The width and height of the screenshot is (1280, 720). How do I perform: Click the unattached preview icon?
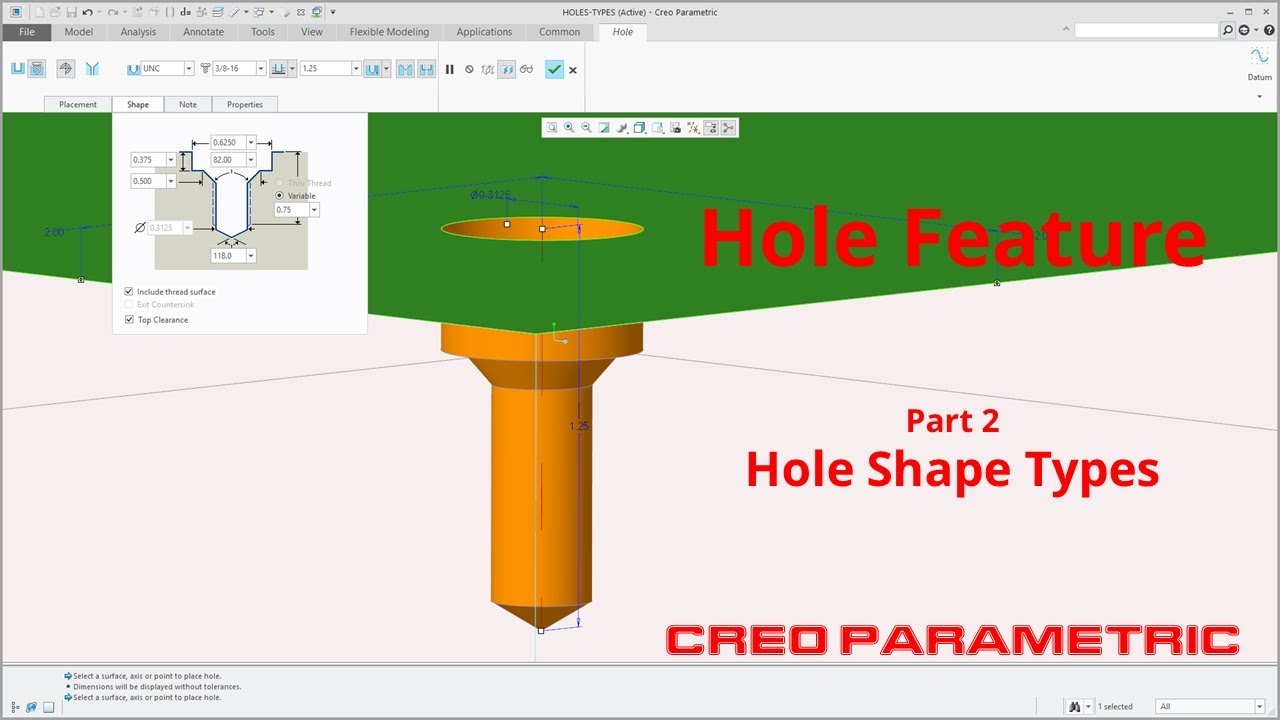pos(488,69)
